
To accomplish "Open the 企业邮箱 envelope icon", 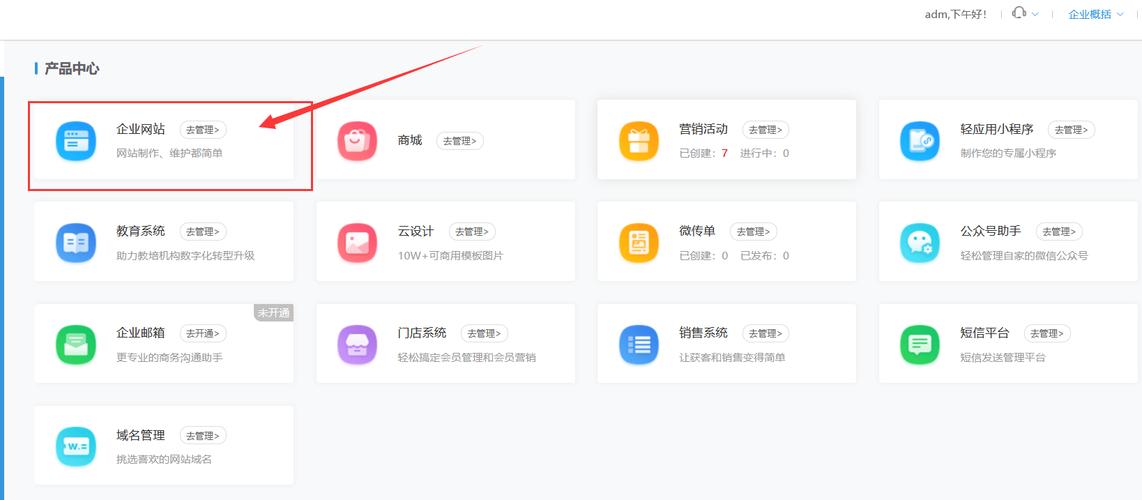I will (76, 345).
